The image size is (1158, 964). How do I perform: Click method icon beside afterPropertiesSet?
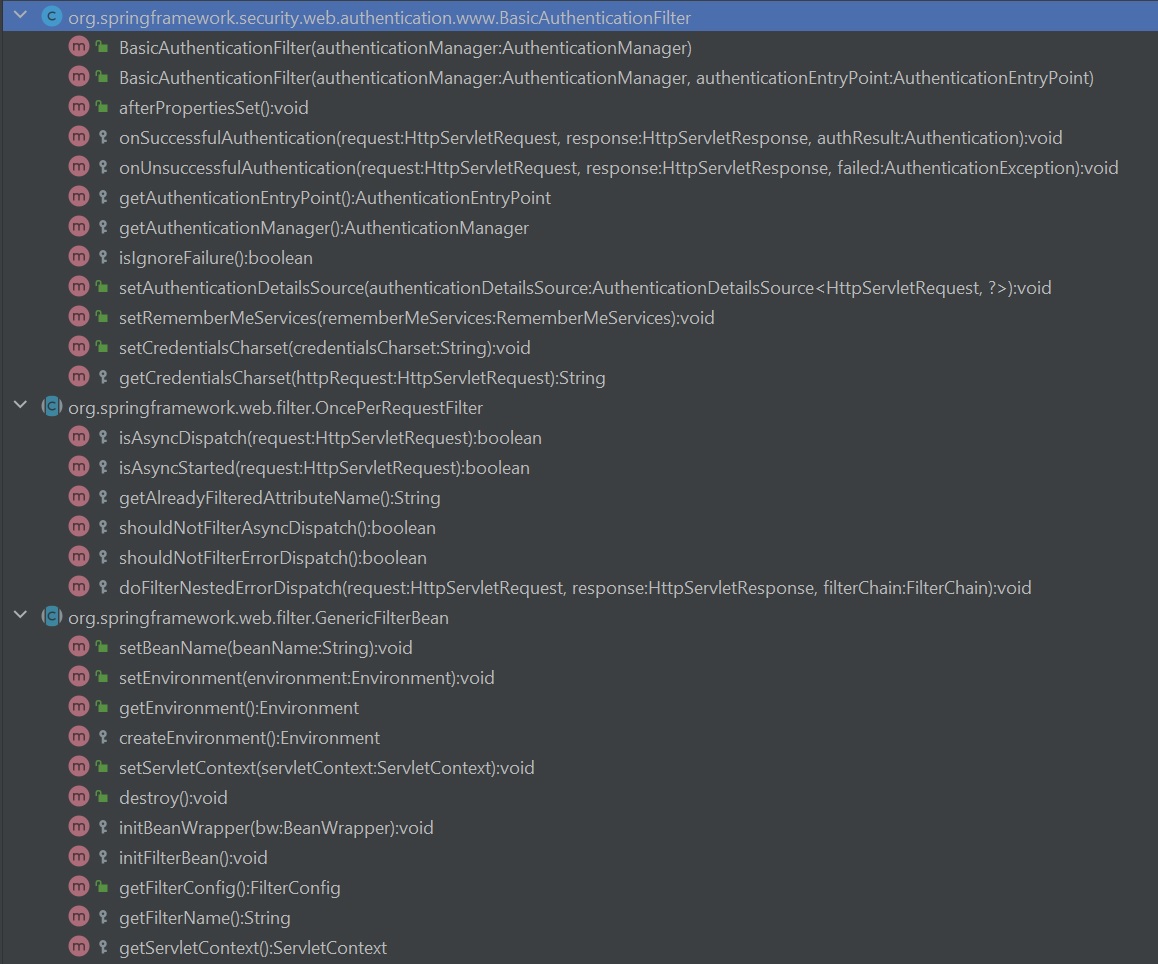(x=79, y=108)
